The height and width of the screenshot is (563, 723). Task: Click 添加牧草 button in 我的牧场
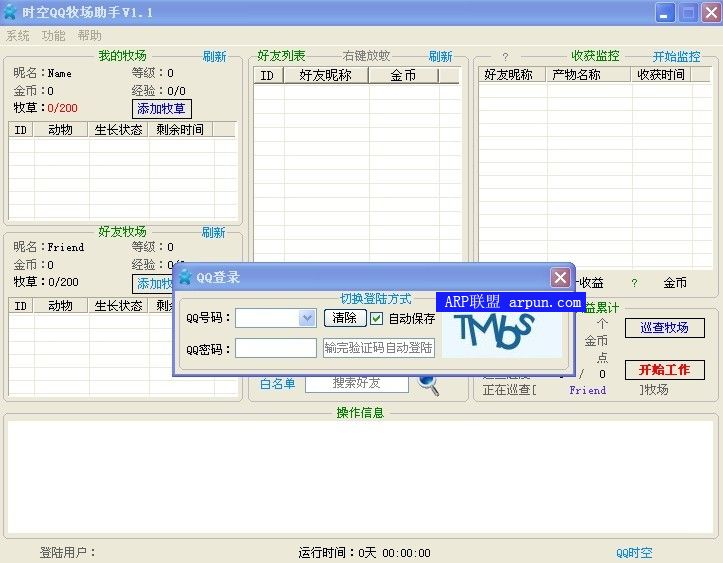coord(161,109)
